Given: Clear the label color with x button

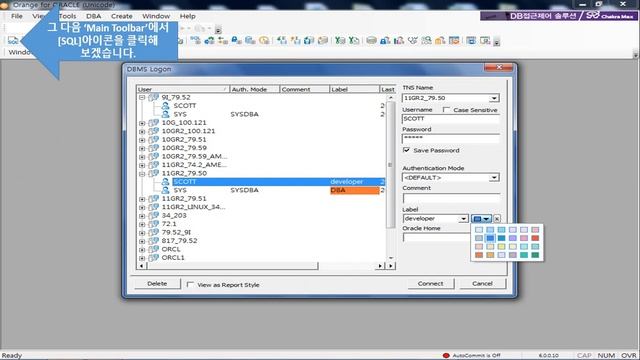Looking at the screenshot, I should [497, 219].
